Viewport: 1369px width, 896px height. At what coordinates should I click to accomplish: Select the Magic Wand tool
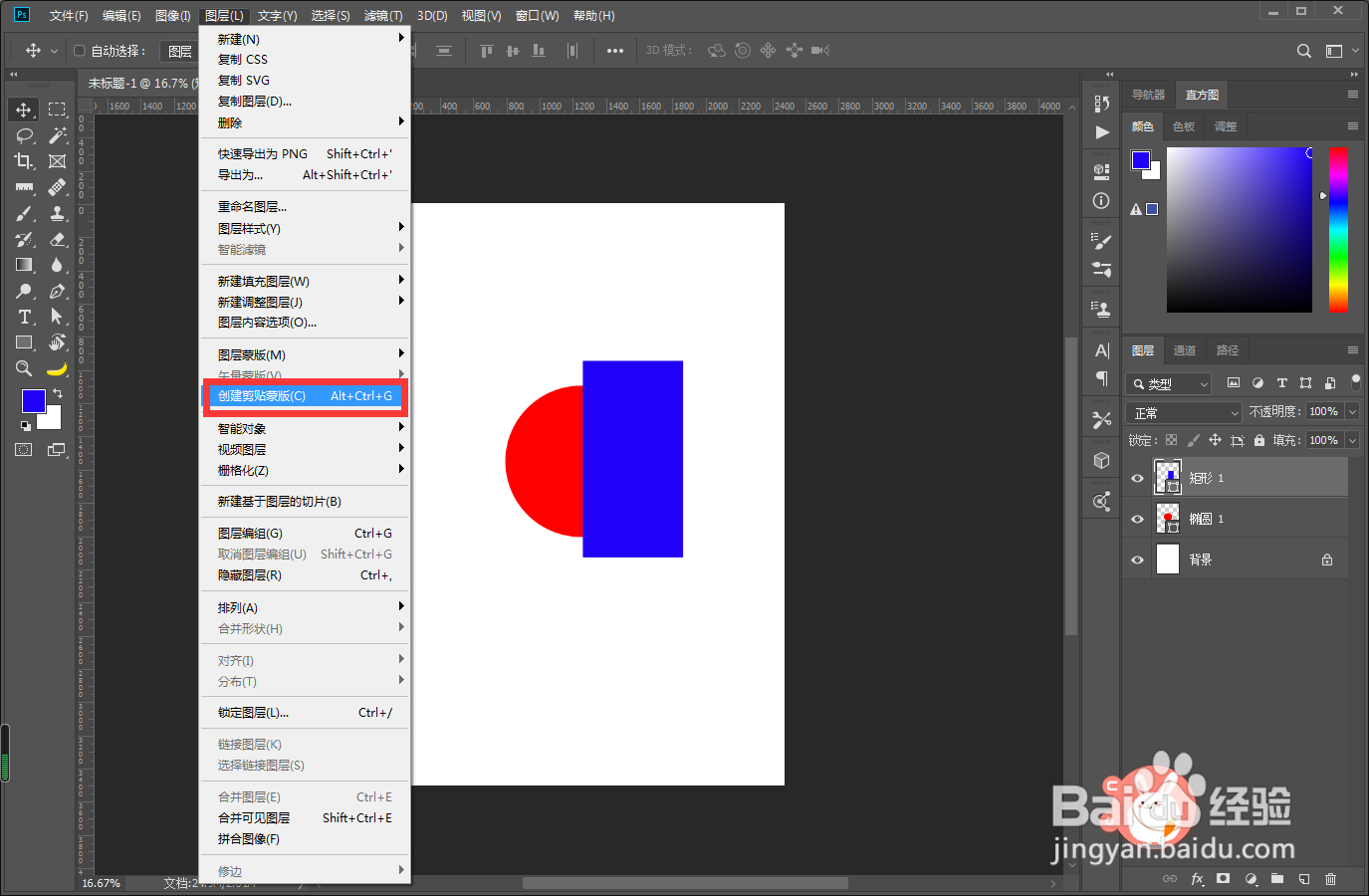click(x=57, y=135)
